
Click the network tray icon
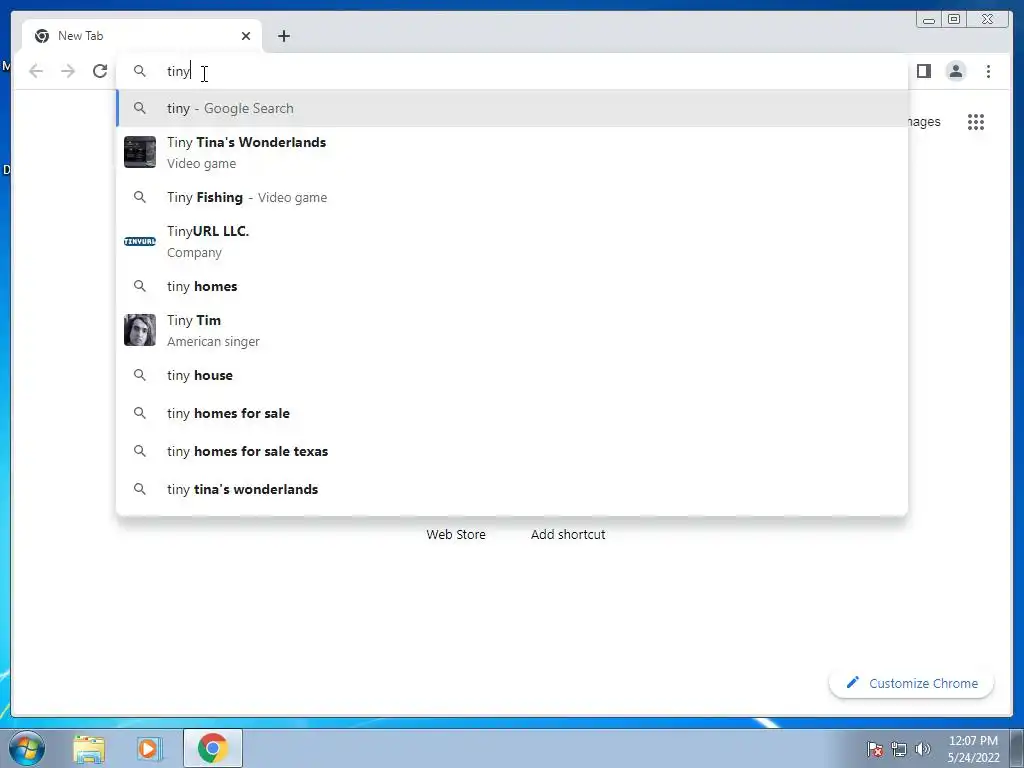click(x=899, y=749)
